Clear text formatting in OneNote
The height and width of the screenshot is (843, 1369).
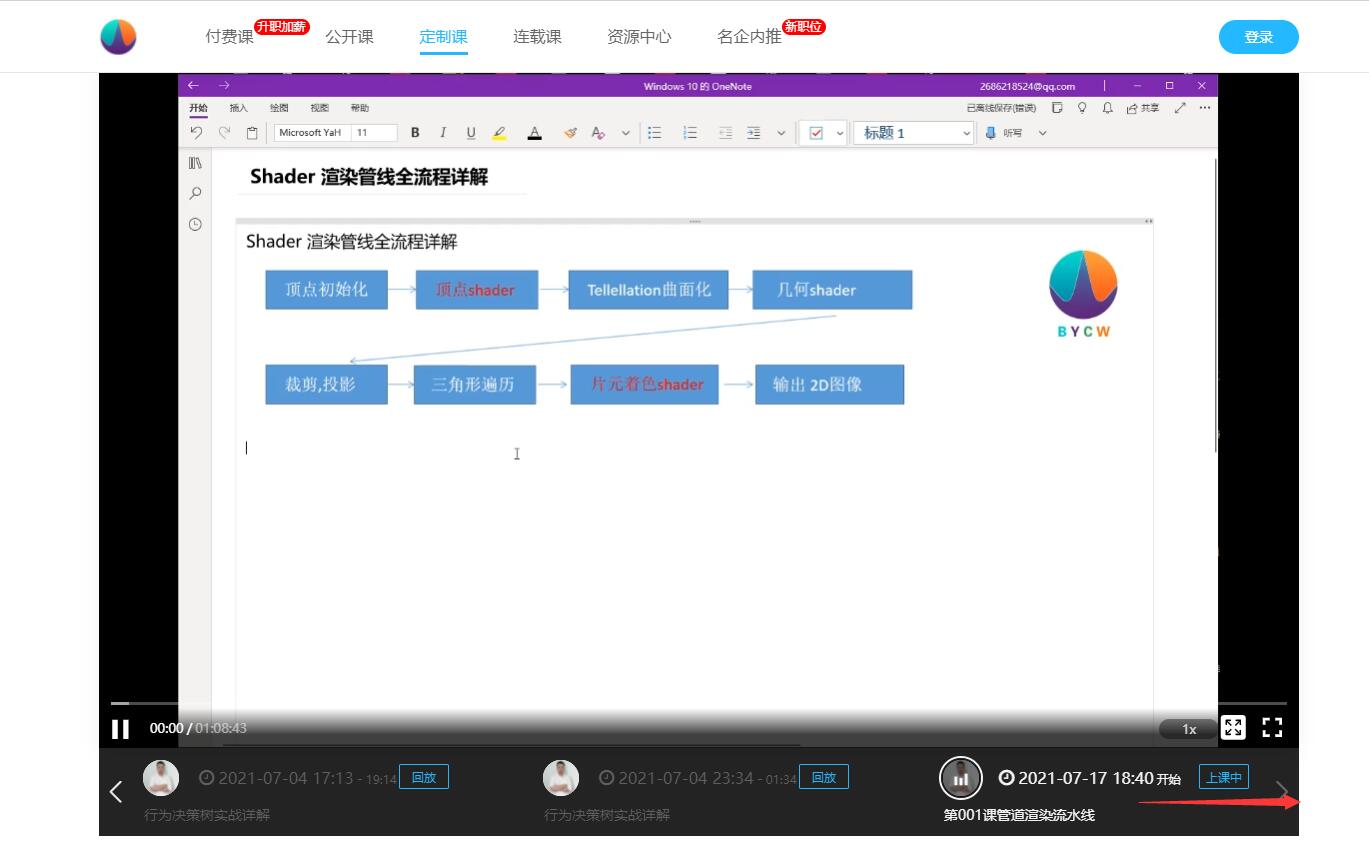click(x=598, y=133)
